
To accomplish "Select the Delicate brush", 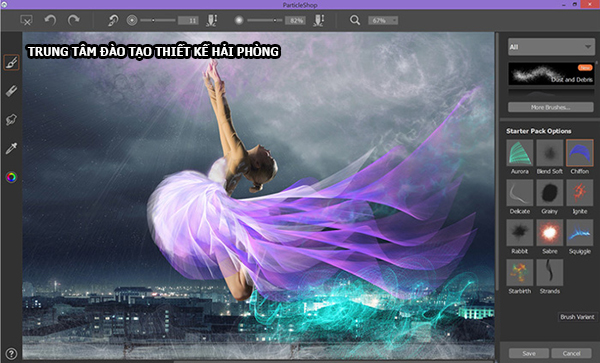I will [x=520, y=193].
